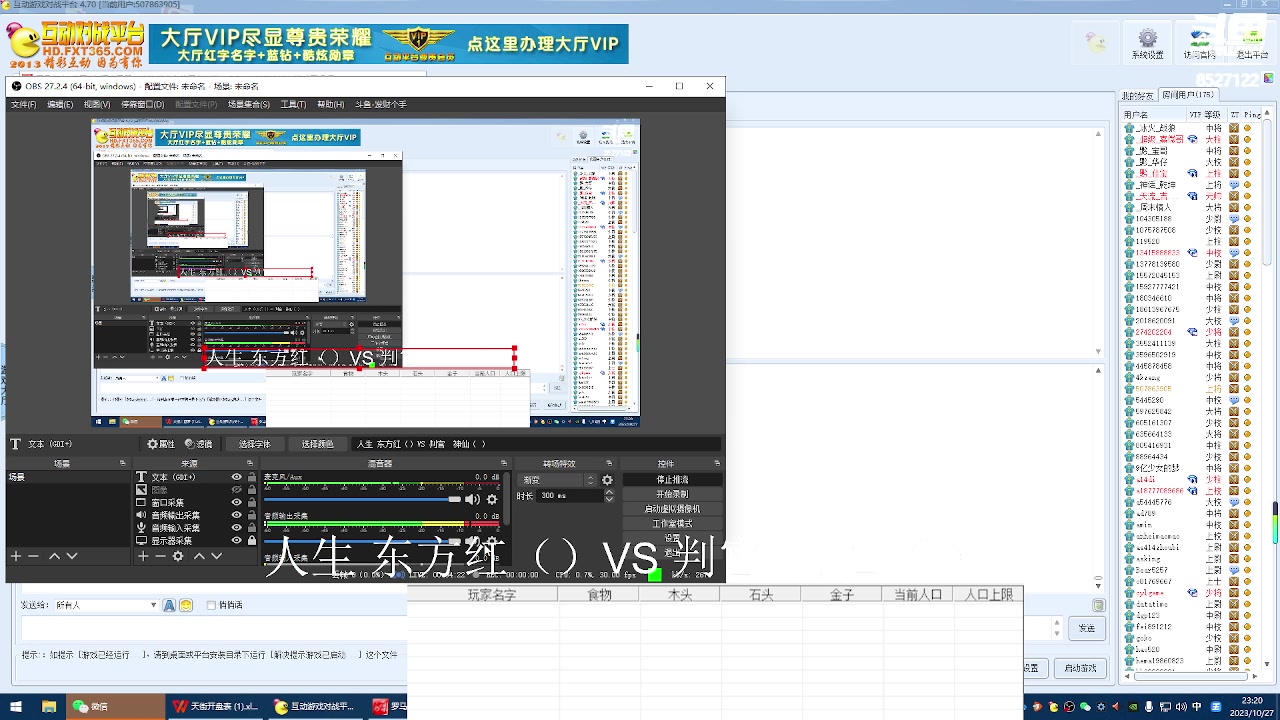The height and width of the screenshot is (720, 1280).
Task: Click 选择颜色 button in OBS
Action: click(x=318, y=444)
